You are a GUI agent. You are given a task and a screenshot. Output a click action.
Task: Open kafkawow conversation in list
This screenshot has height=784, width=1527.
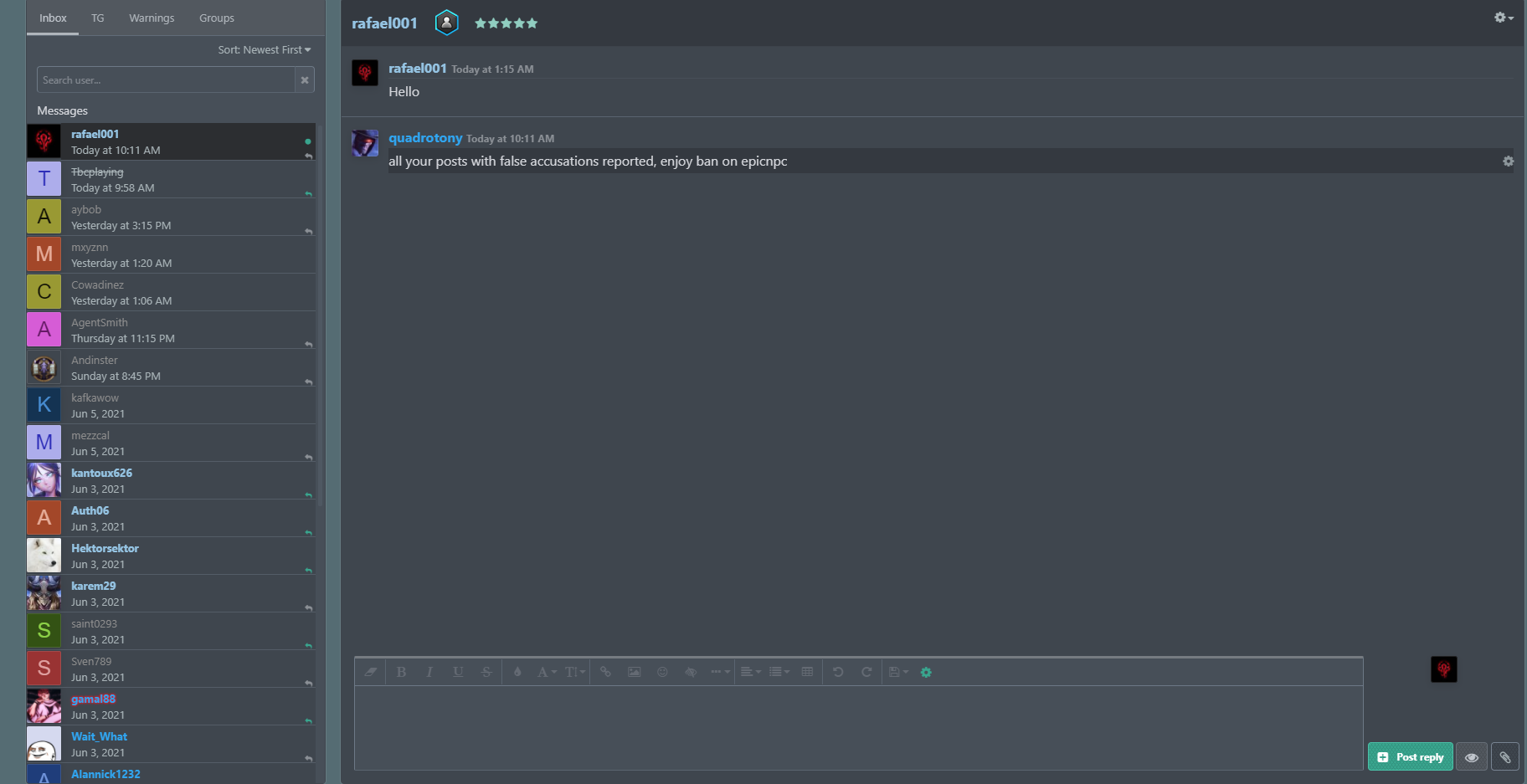(171, 405)
